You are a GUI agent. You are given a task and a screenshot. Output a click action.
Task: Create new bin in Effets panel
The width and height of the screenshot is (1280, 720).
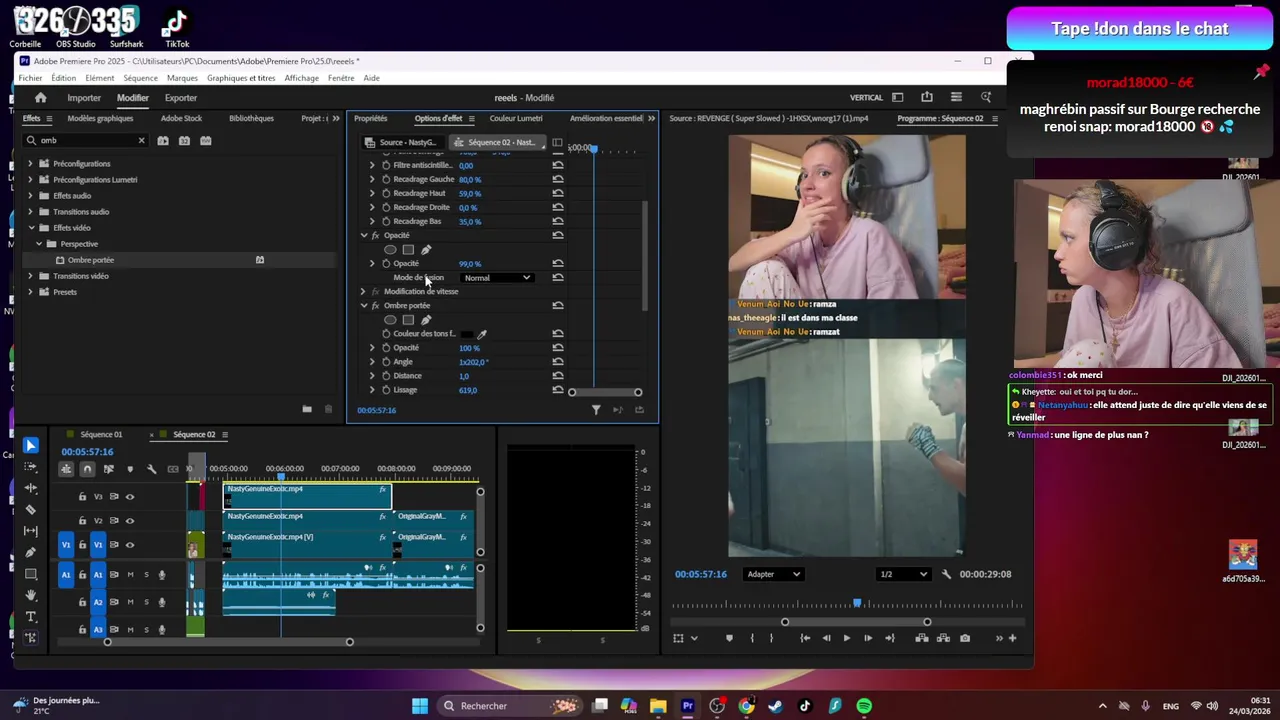pos(307,409)
